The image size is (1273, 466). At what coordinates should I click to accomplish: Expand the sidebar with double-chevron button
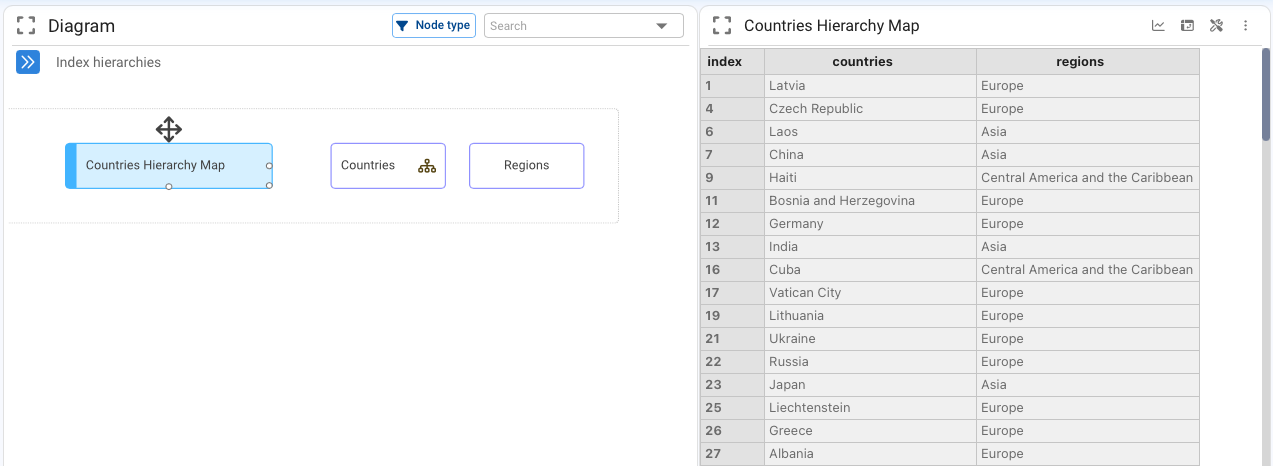28,62
